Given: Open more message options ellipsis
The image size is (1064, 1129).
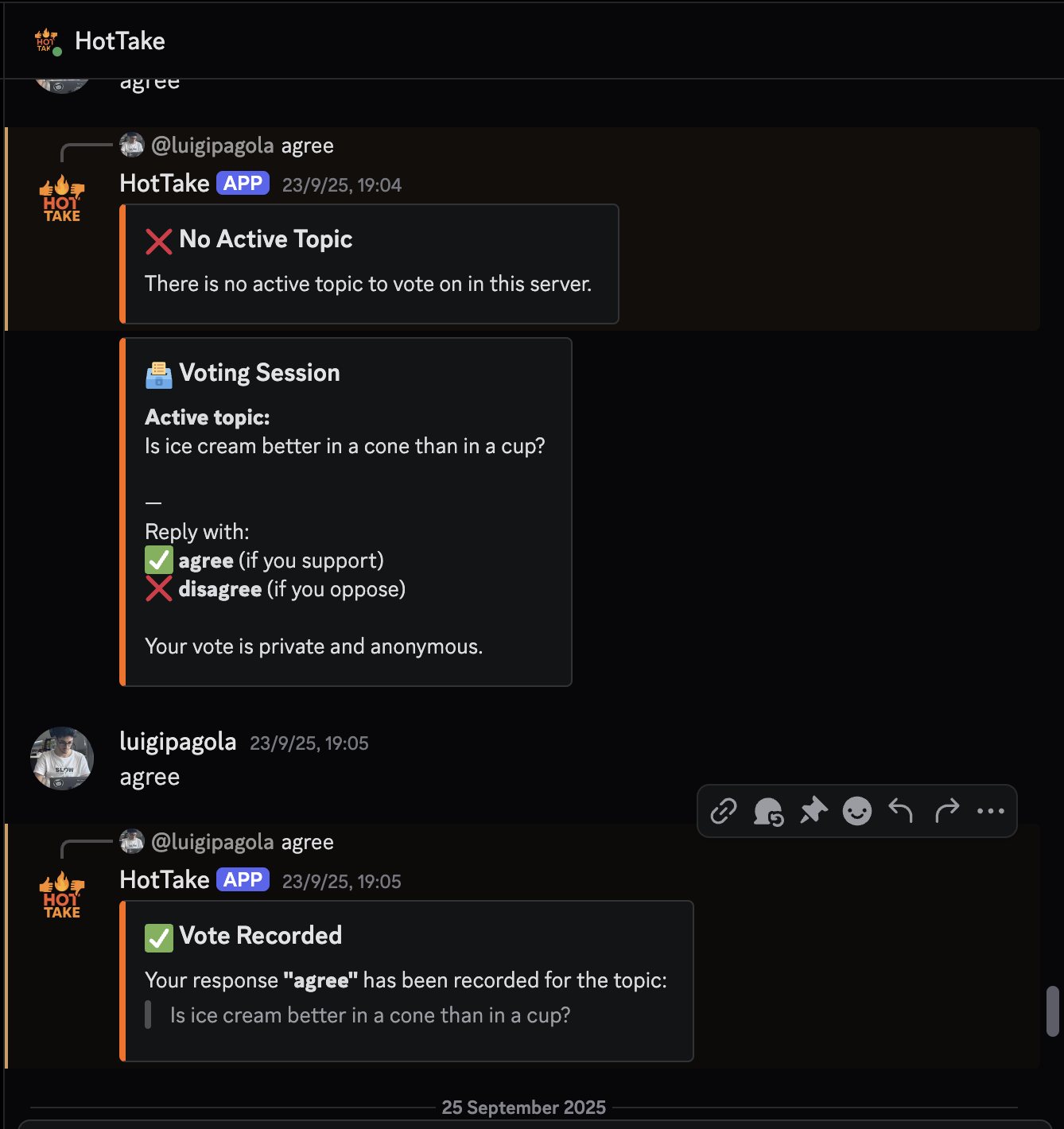Looking at the screenshot, I should click(989, 811).
